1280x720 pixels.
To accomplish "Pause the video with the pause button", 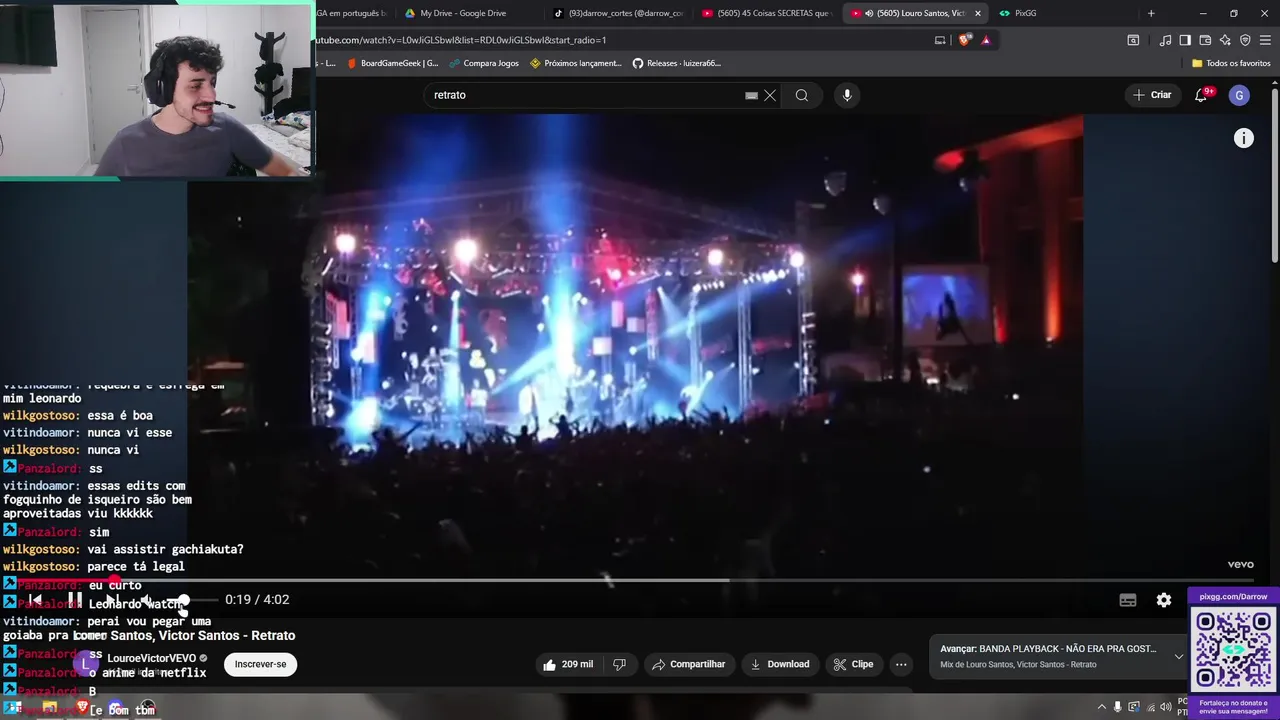I will pos(74,600).
